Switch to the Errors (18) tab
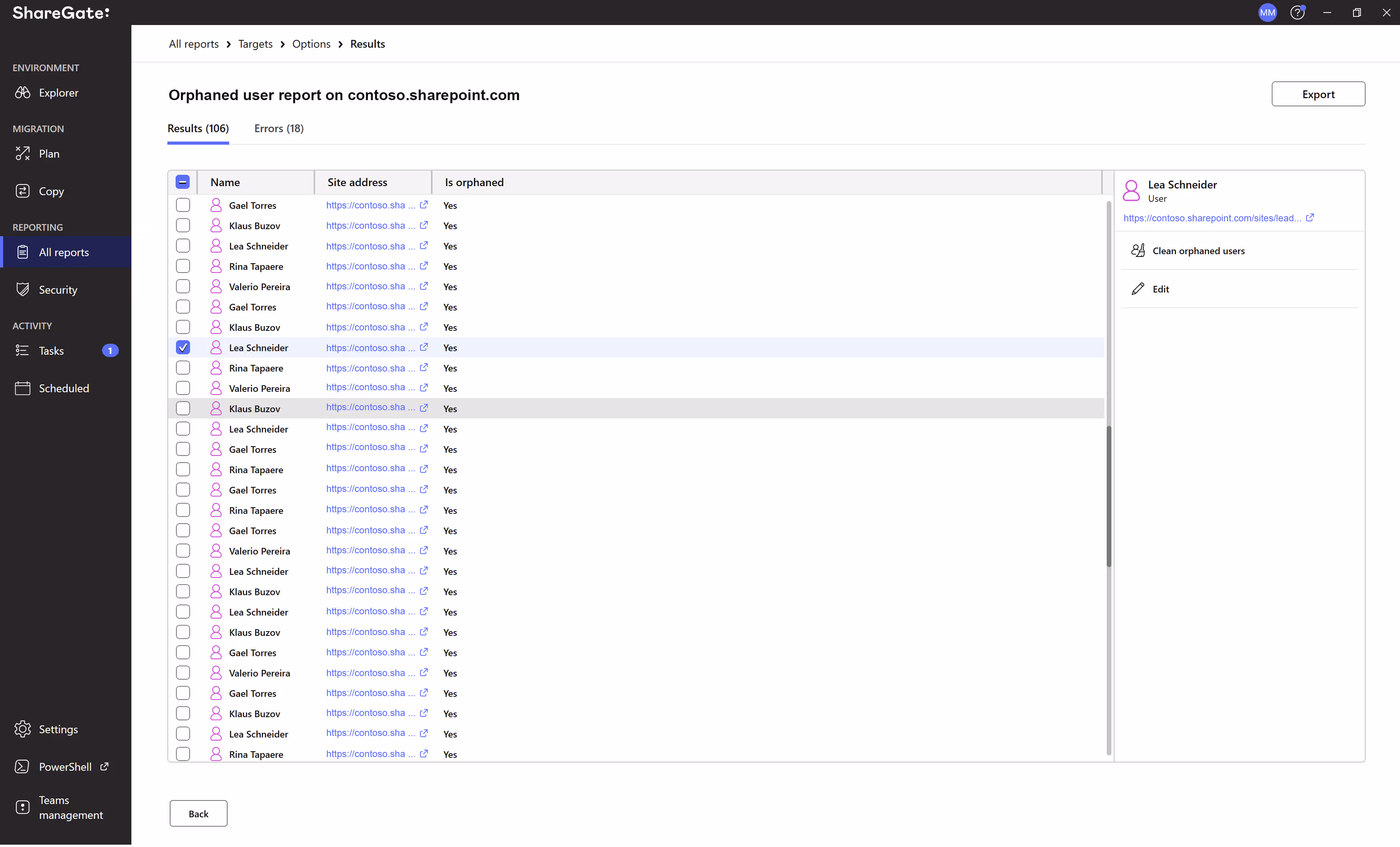 278,128
